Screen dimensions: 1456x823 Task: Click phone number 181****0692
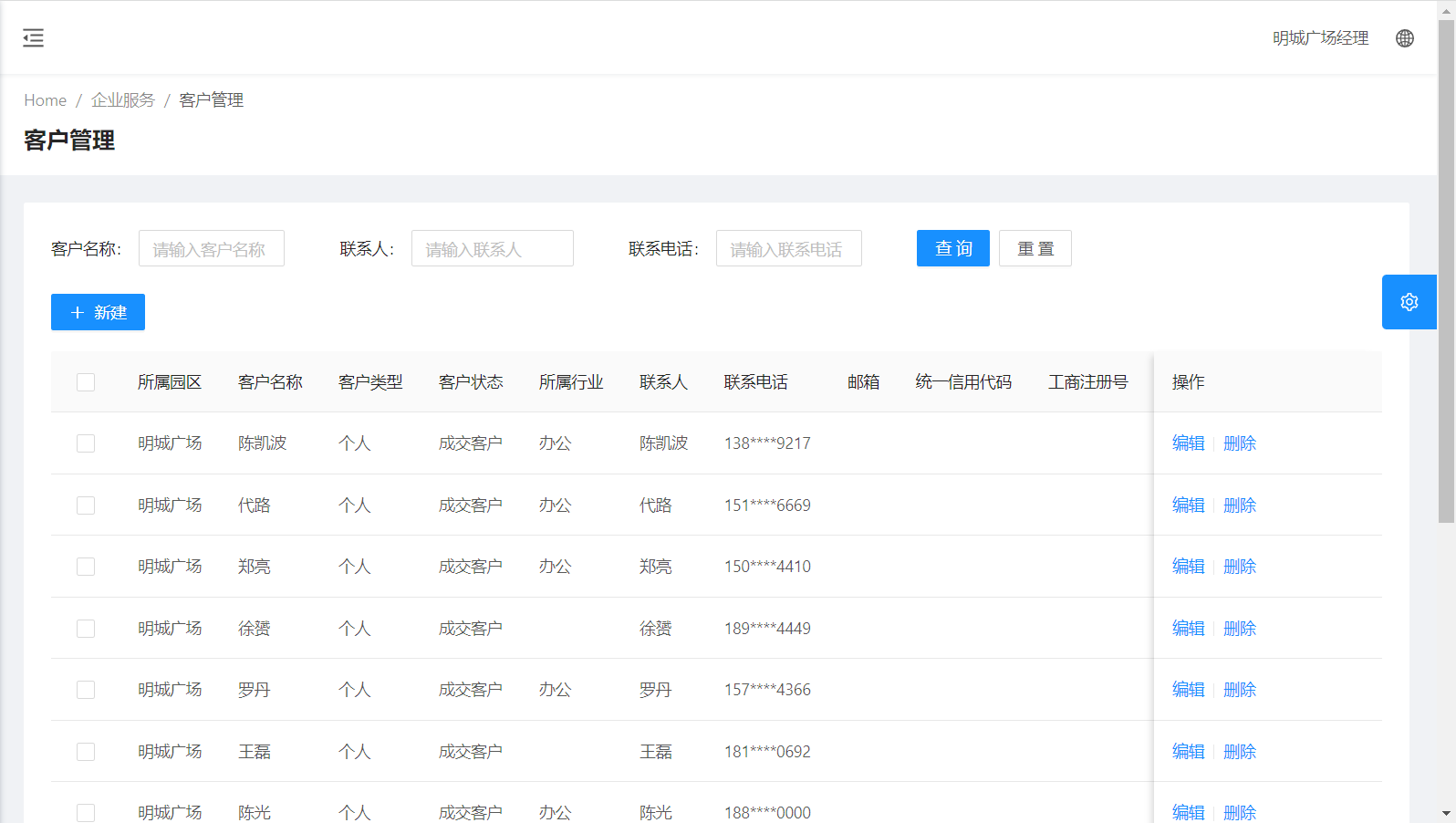[767, 752]
